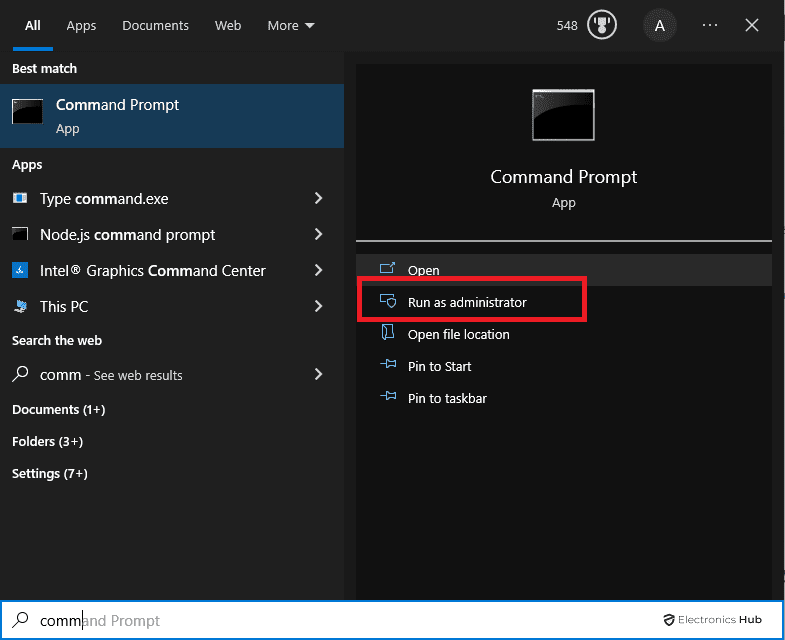Switch to the Web tab
Image resolution: width=785 pixels, height=640 pixels.
click(228, 26)
